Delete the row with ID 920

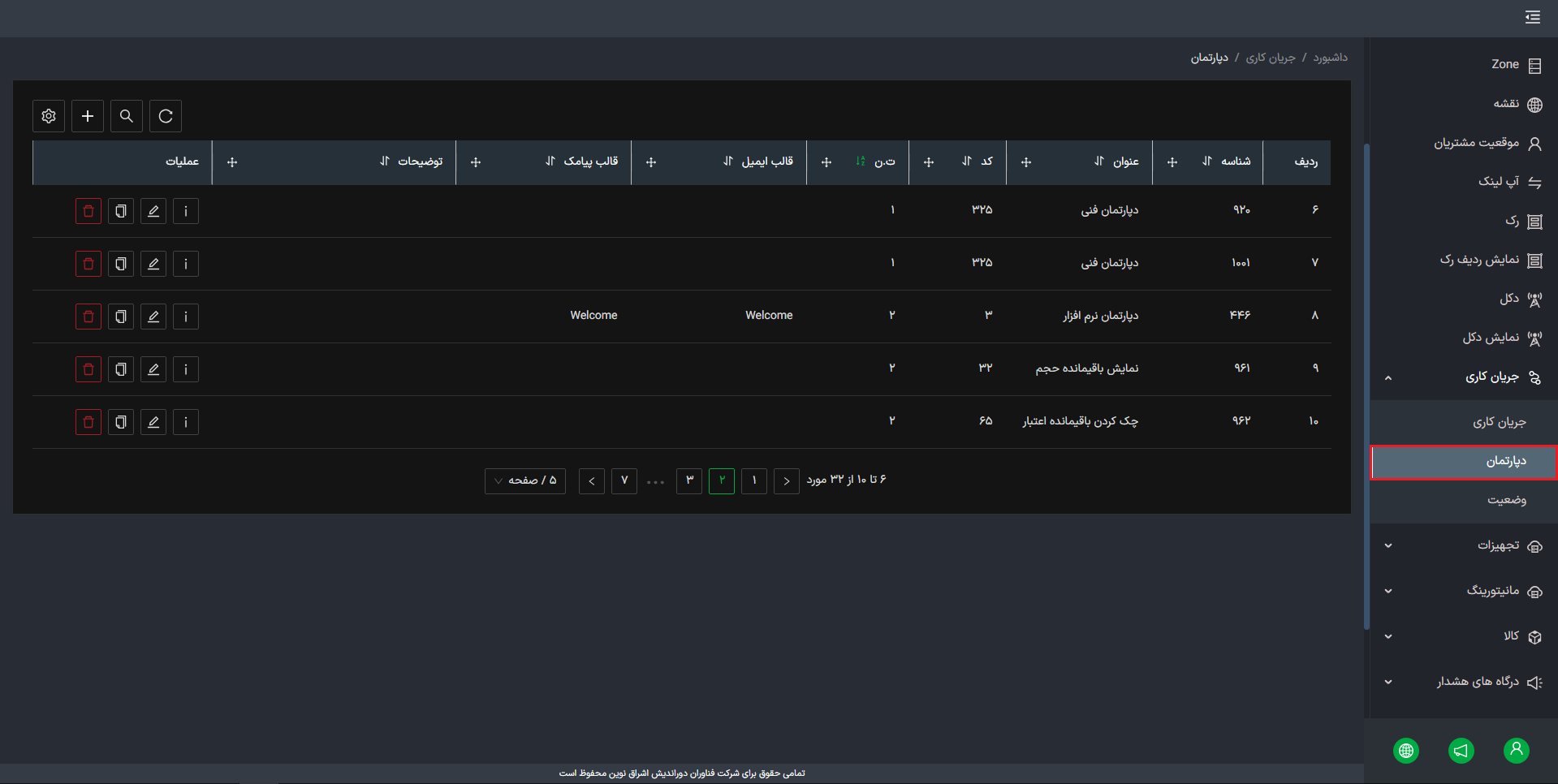pyautogui.click(x=88, y=211)
